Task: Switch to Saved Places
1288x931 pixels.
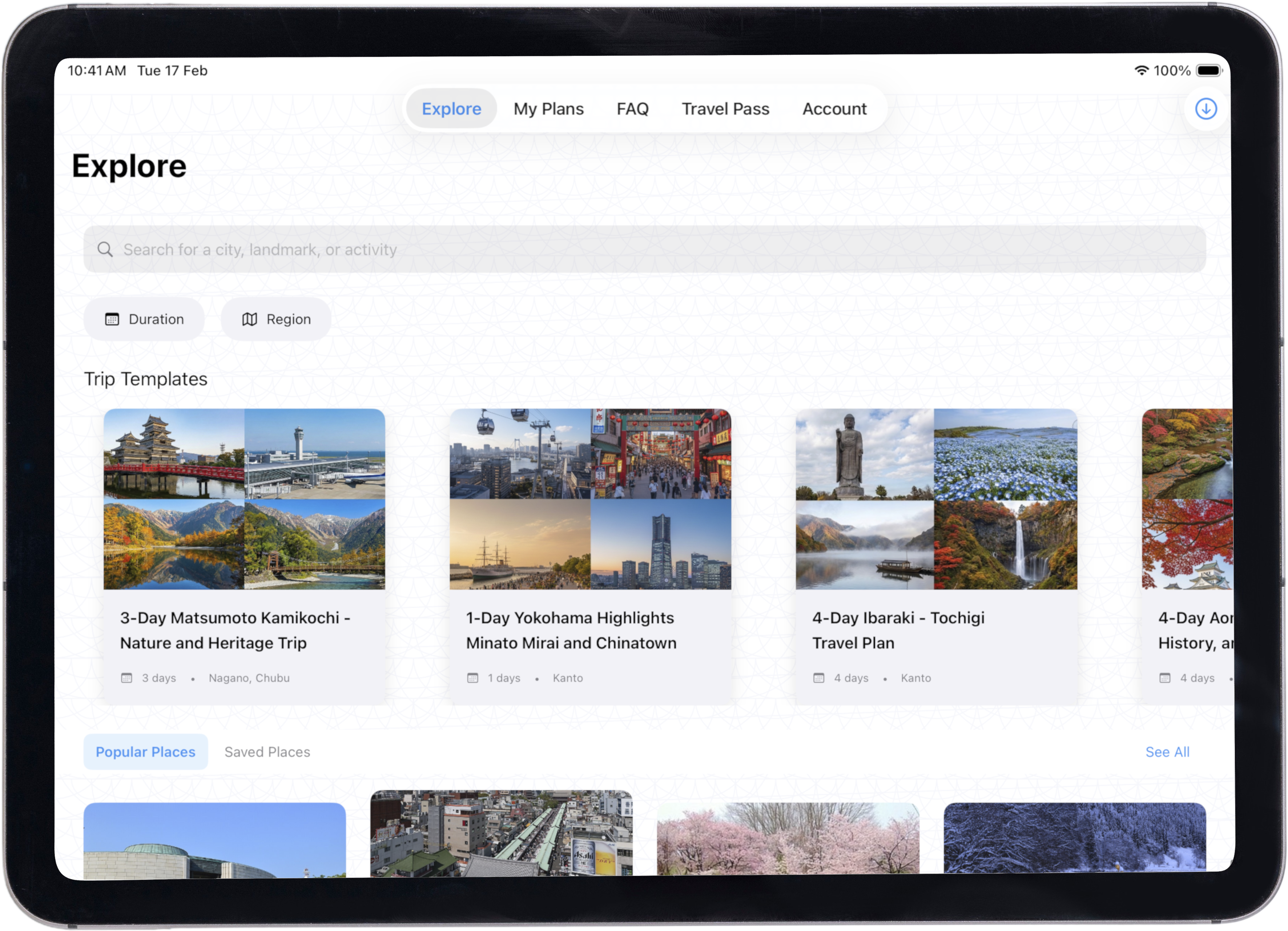Action: pyautogui.click(x=267, y=751)
